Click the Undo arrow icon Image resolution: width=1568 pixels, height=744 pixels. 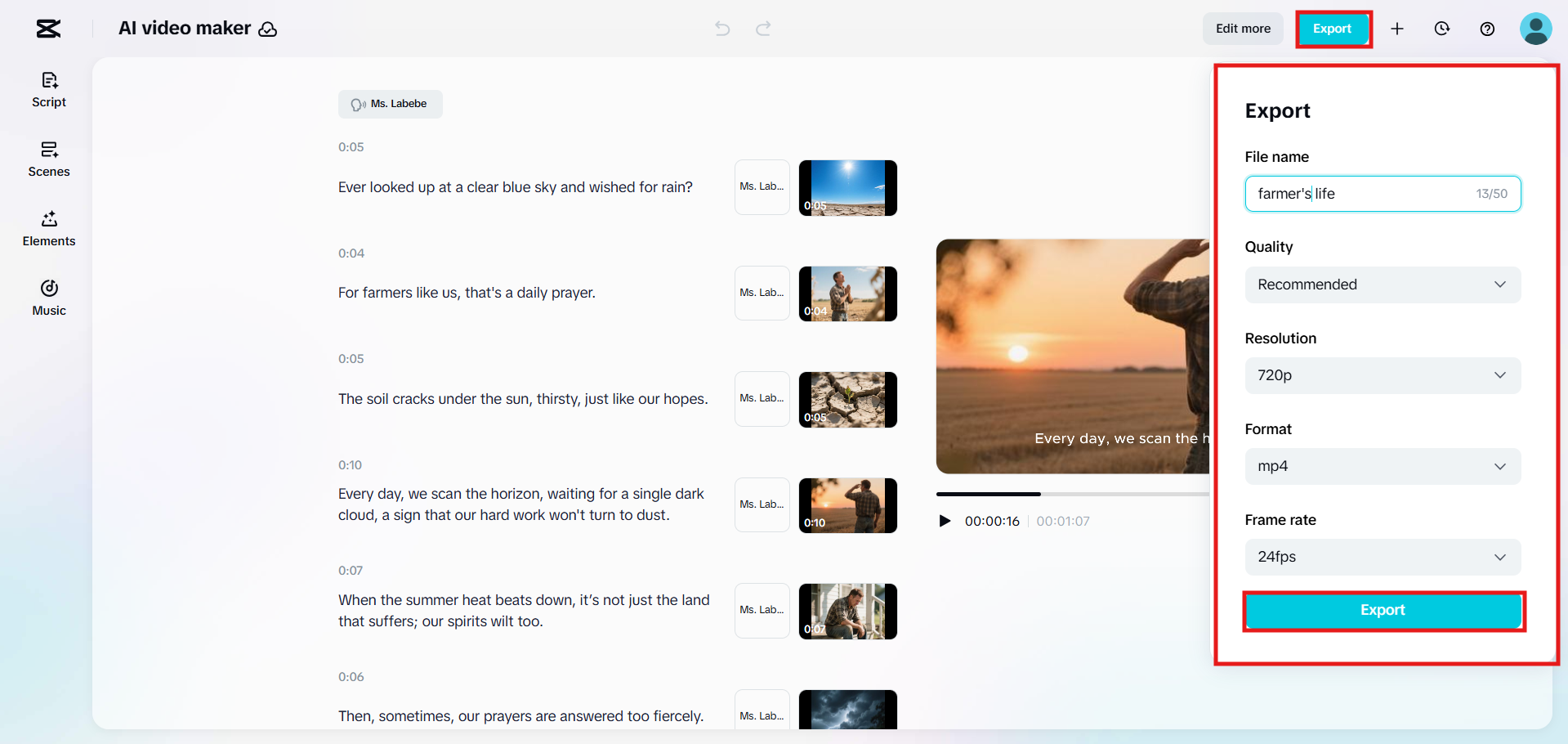721,29
